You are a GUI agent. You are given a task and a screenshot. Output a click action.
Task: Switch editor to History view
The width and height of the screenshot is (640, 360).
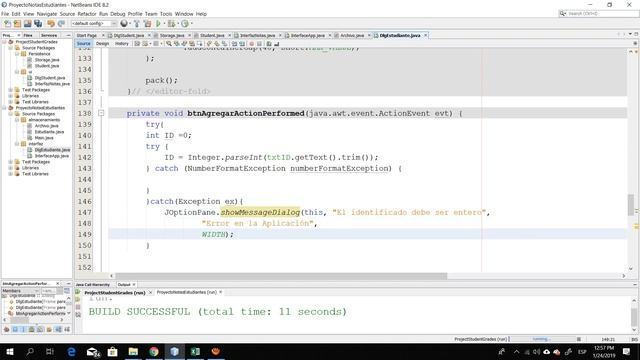122,44
